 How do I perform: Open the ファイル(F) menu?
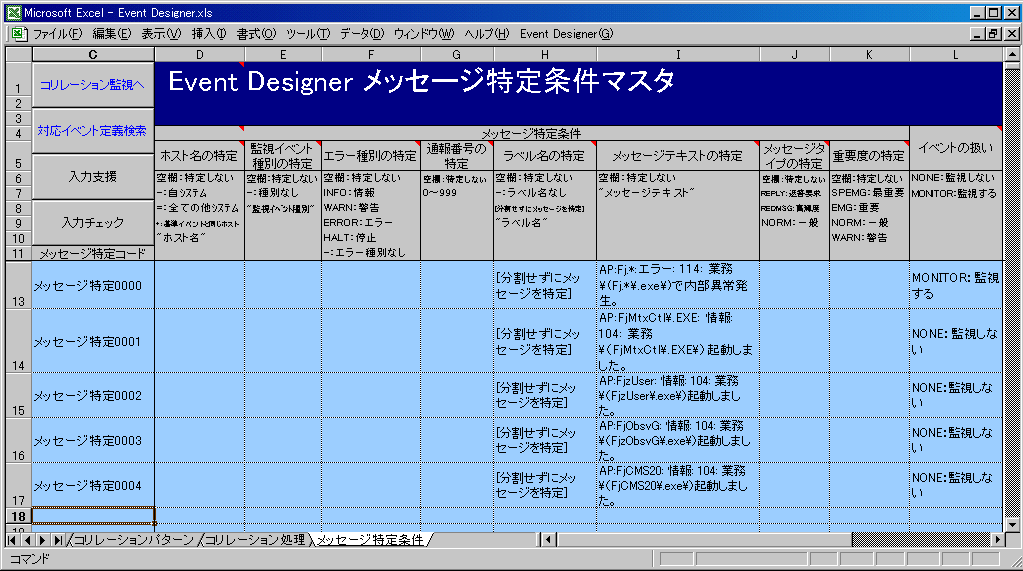pyautogui.click(x=58, y=34)
